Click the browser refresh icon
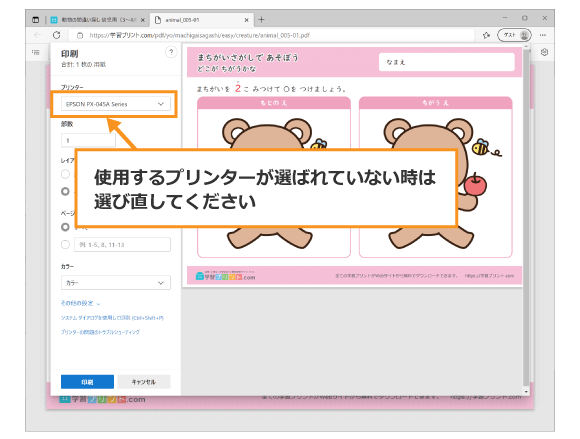 click(x=57, y=35)
